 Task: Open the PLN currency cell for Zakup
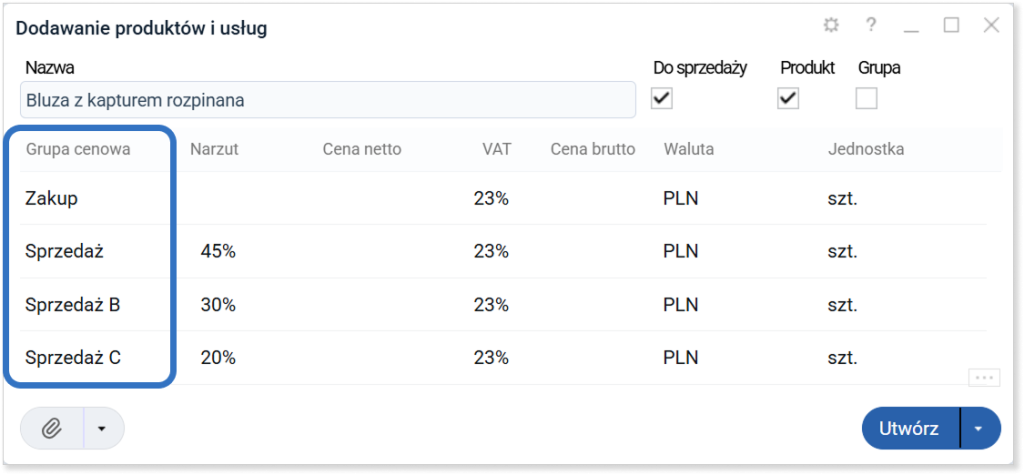[x=680, y=199]
